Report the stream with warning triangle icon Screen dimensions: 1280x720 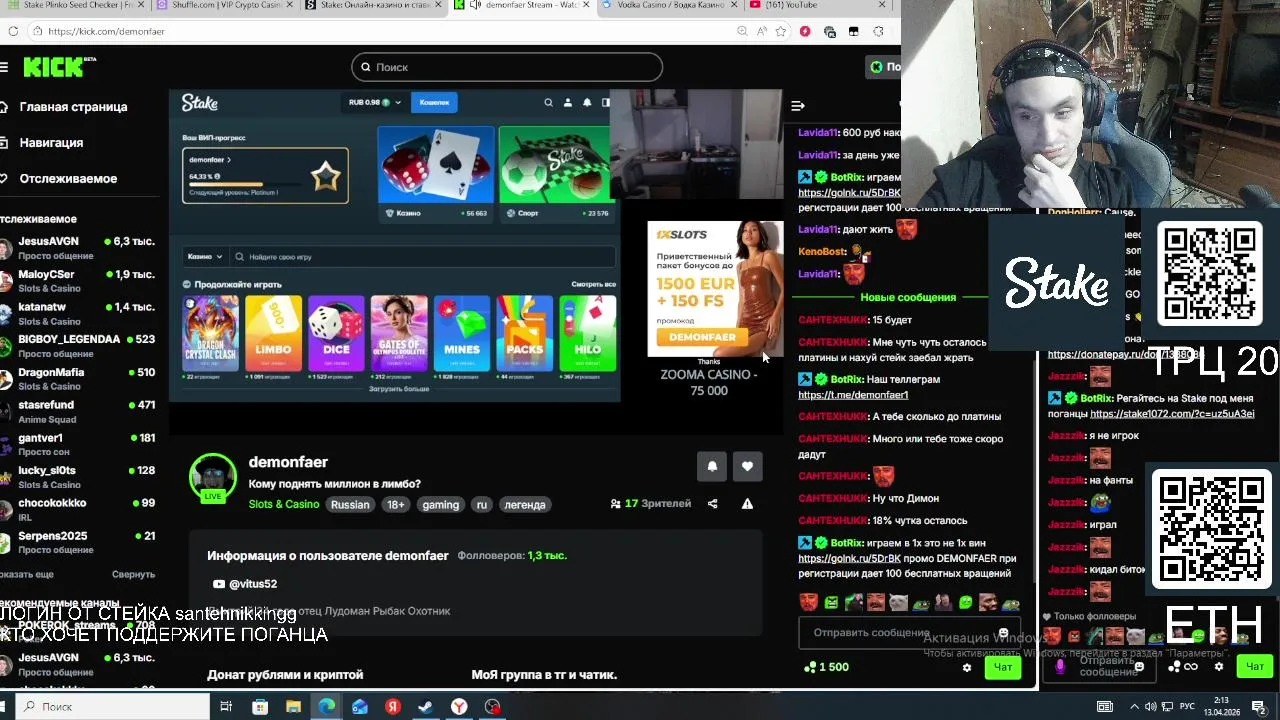tap(747, 504)
